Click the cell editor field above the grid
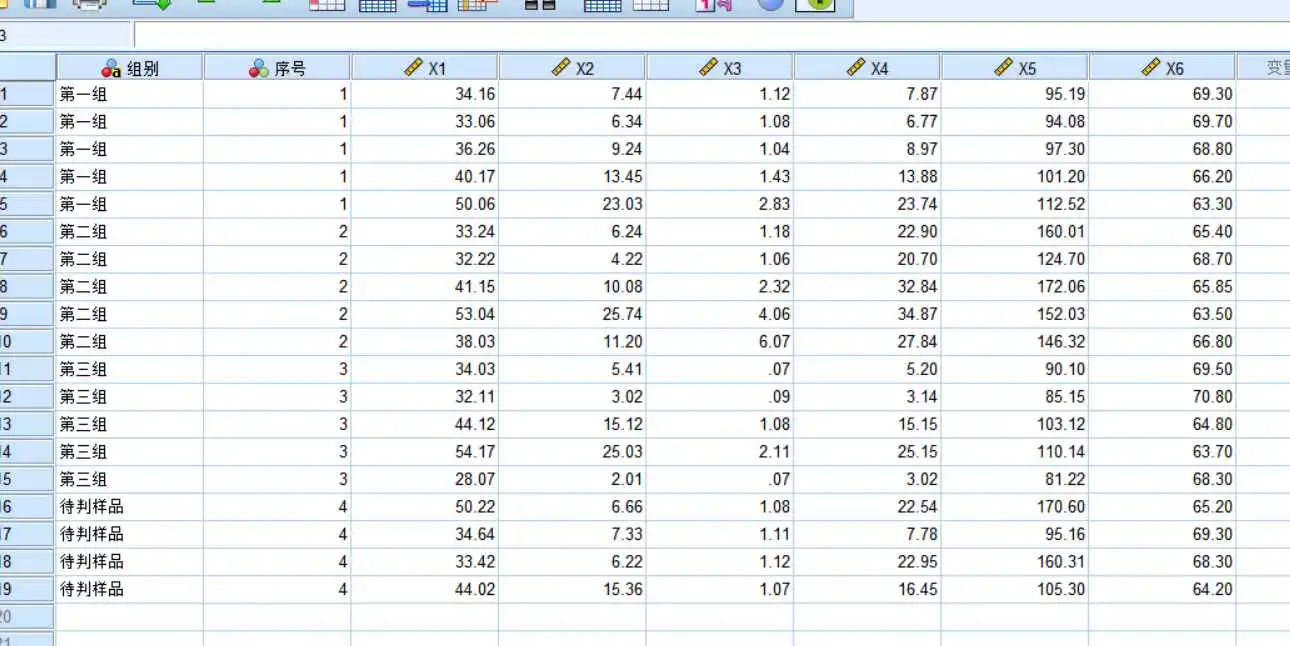This screenshot has width=1290, height=646. coord(711,36)
